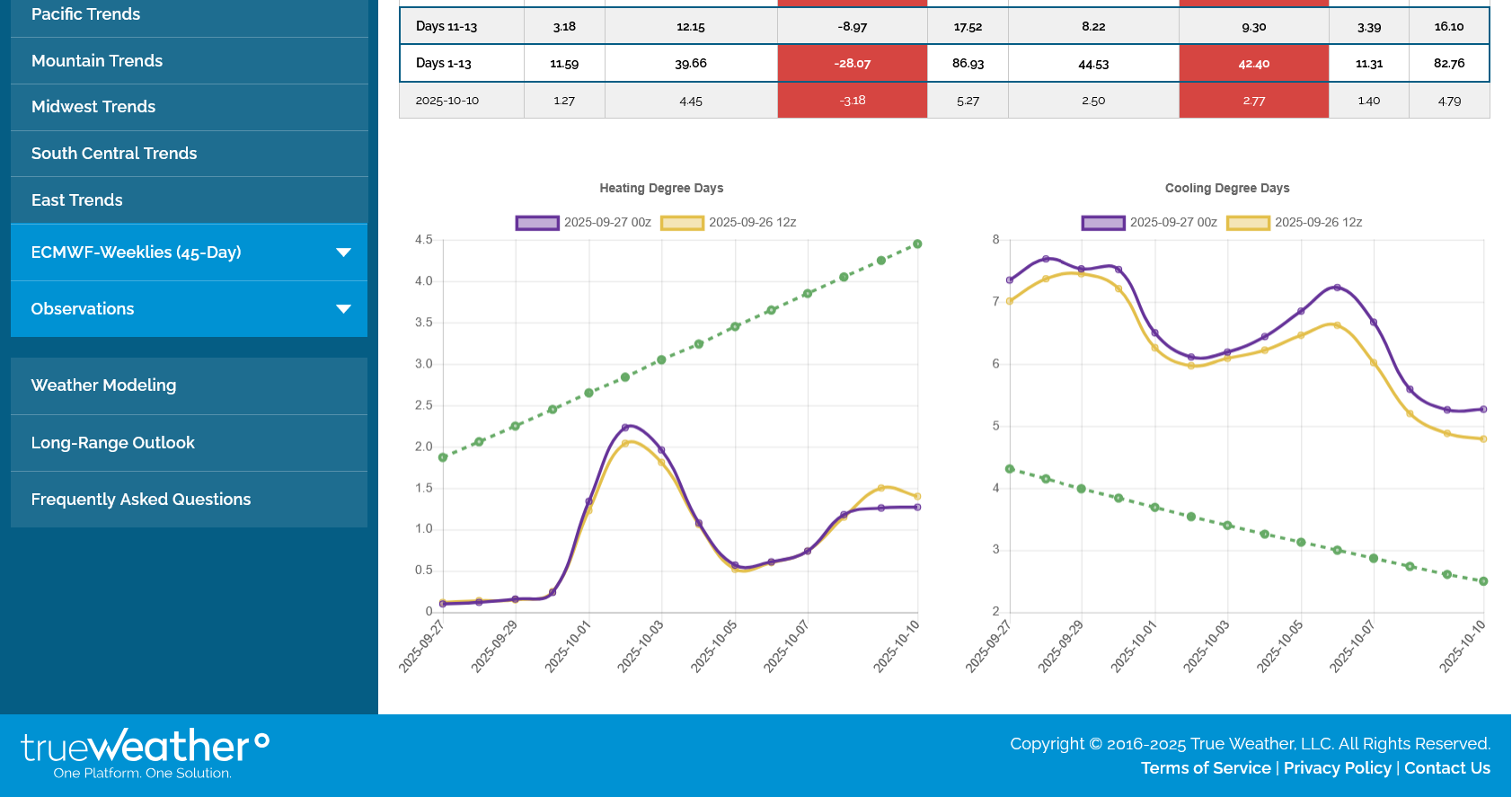This screenshot has width=1512, height=797.
Task: Open Pacific Trends menu item
Action: [x=86, y=14]
